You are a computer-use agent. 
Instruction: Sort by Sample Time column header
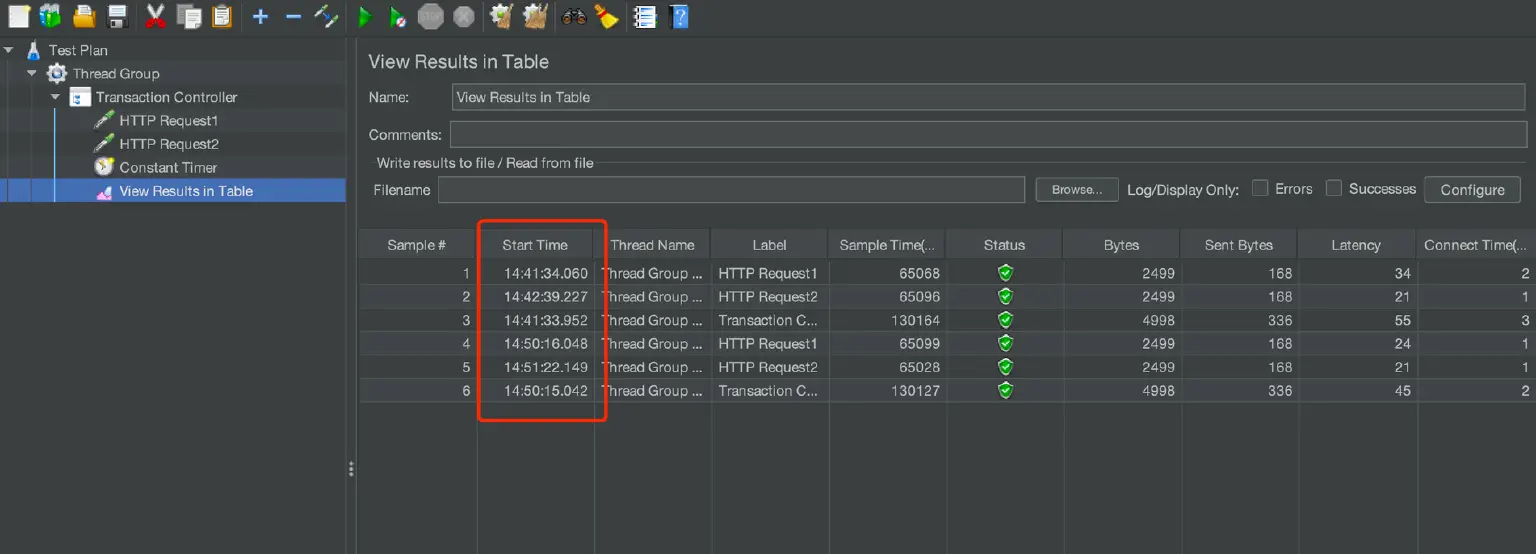click(887, 245)
